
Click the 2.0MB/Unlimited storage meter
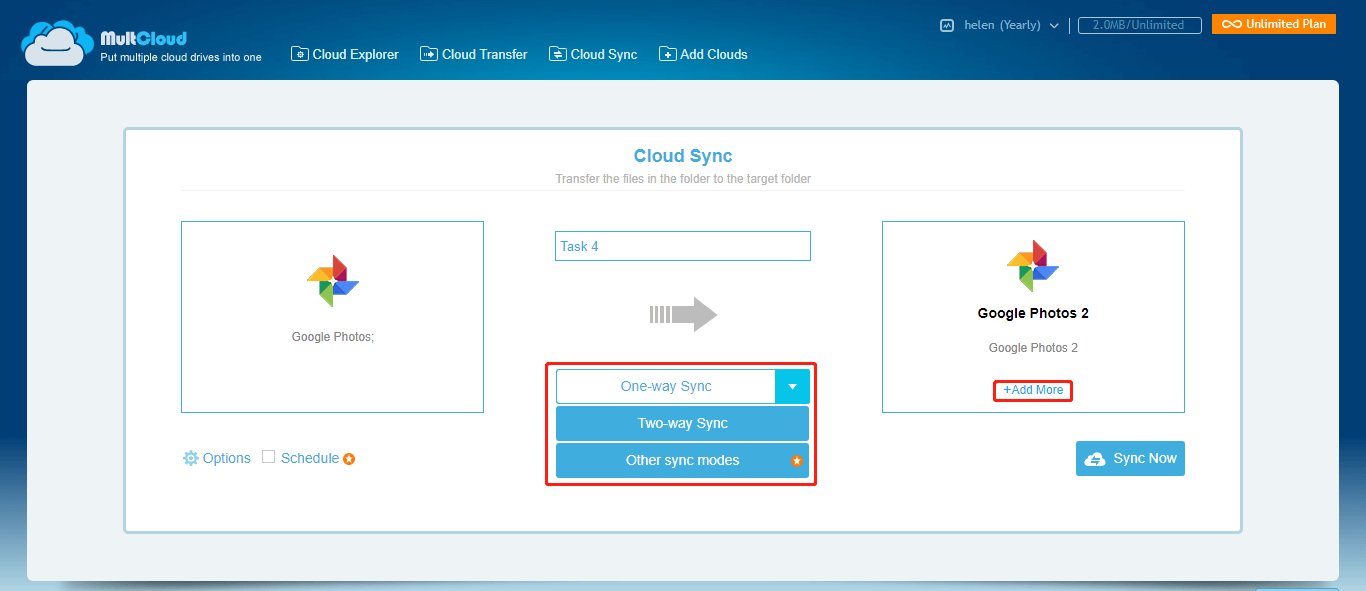(1139, 24)
